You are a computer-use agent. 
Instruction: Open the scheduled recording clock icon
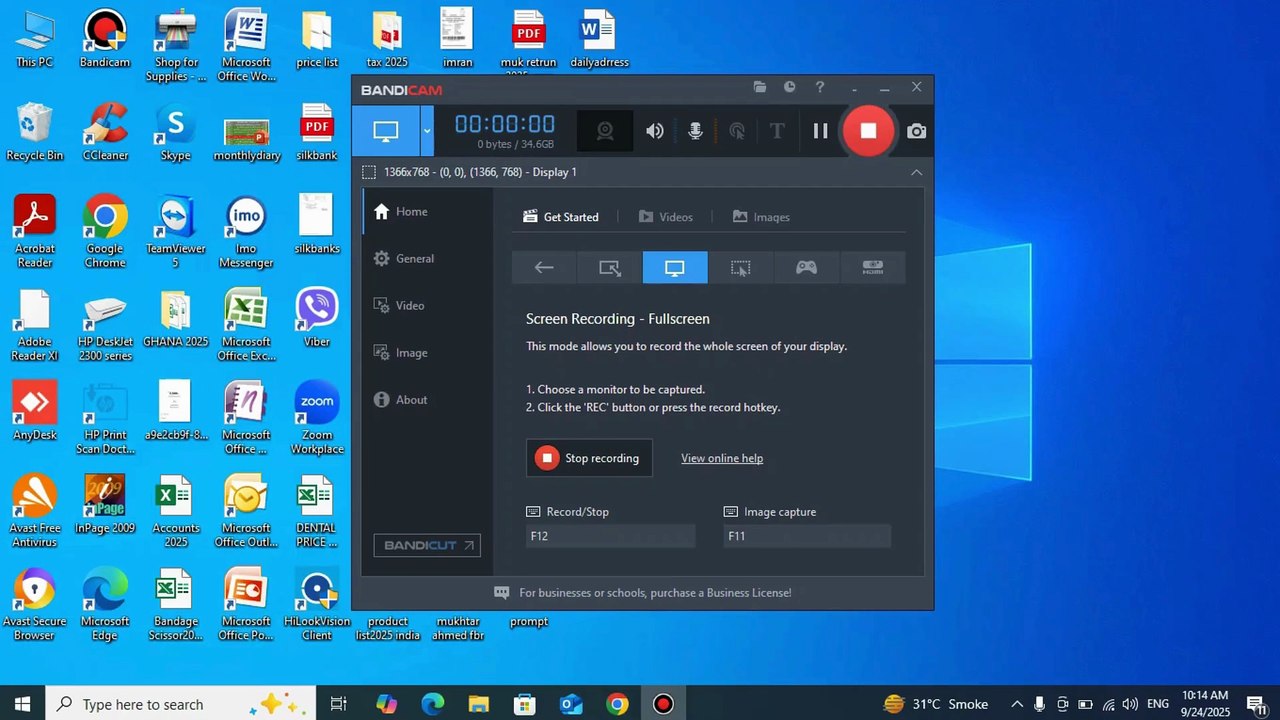[790, 87]
